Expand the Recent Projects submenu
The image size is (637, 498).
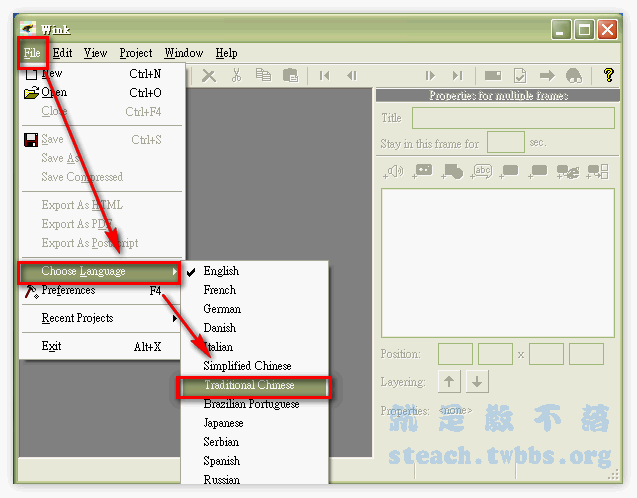point(102,318)
